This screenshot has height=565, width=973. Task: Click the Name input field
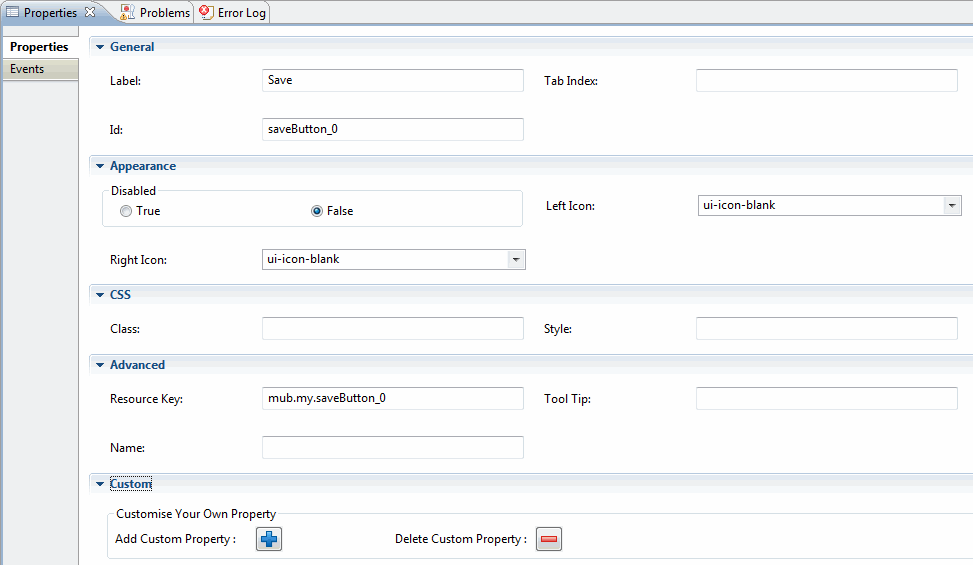coord(393,448)
